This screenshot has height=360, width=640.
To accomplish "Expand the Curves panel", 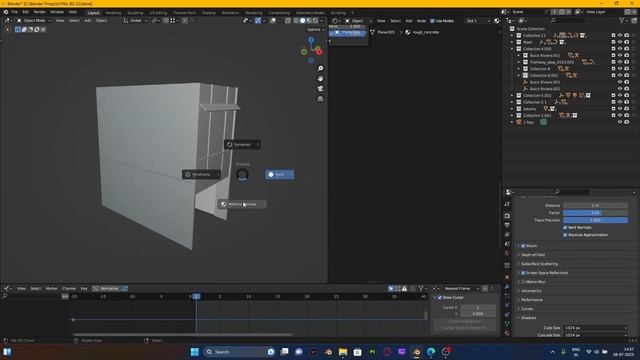I will (x=527, y=309).
